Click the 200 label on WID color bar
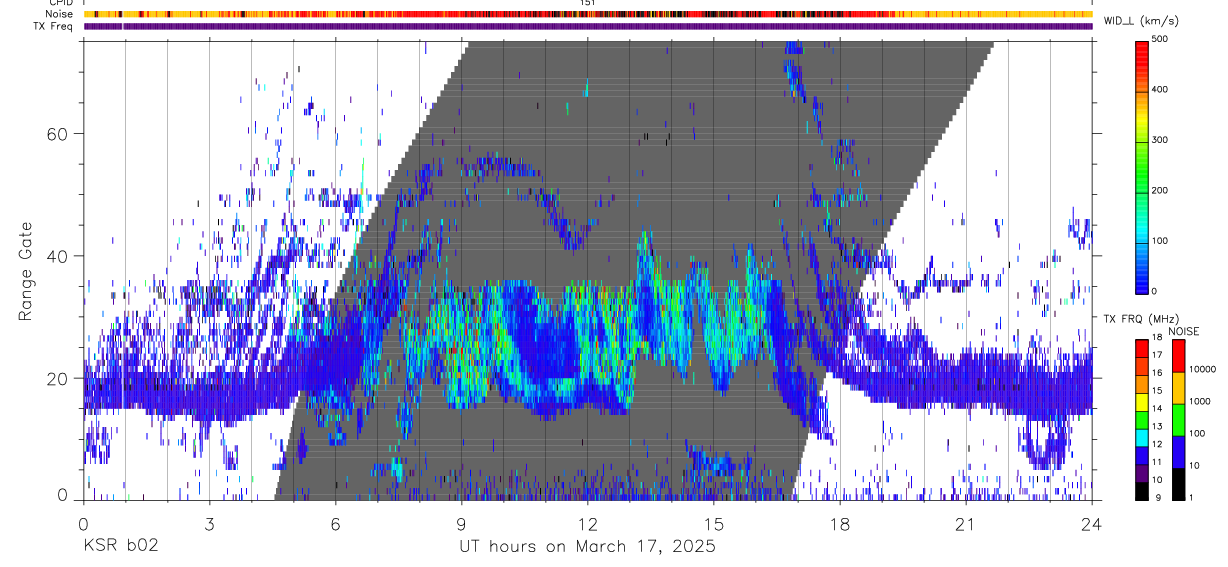The image size is (1228, 567). [1161, 190]
